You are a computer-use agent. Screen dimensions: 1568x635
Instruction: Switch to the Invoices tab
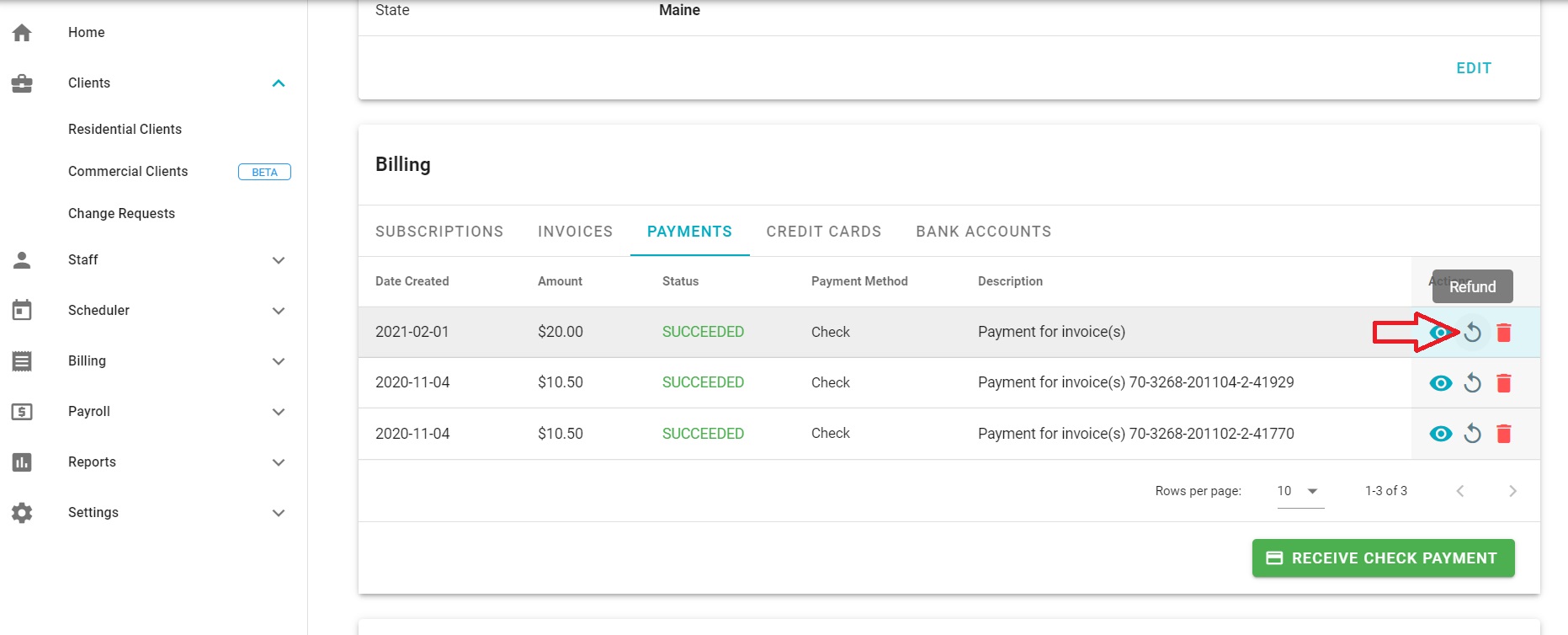tap(575, 232)
